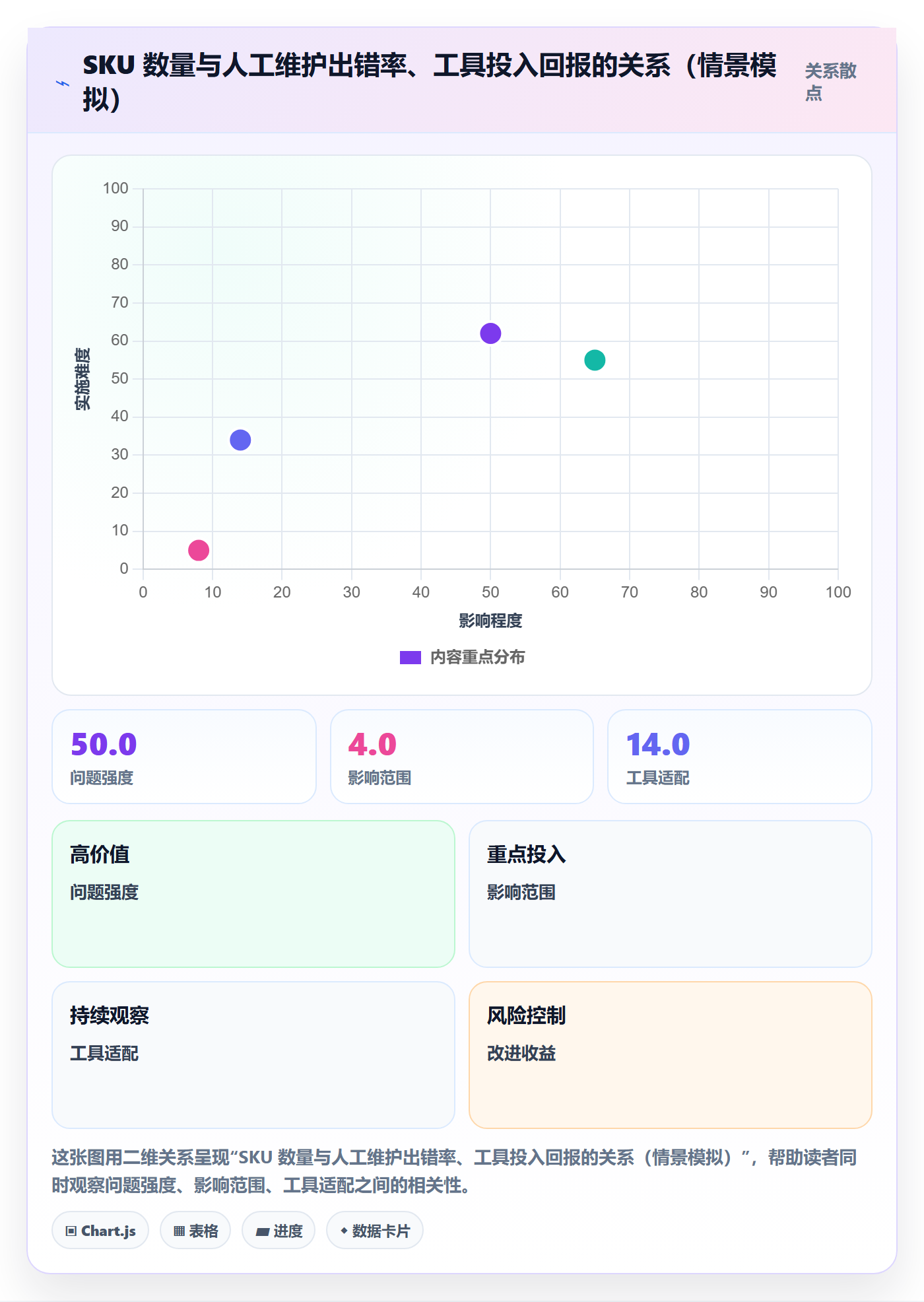Click the purple scatter point at 50
Image resolution: width=924 pixels, height=1302 pixels.
[x=490, y=333]
